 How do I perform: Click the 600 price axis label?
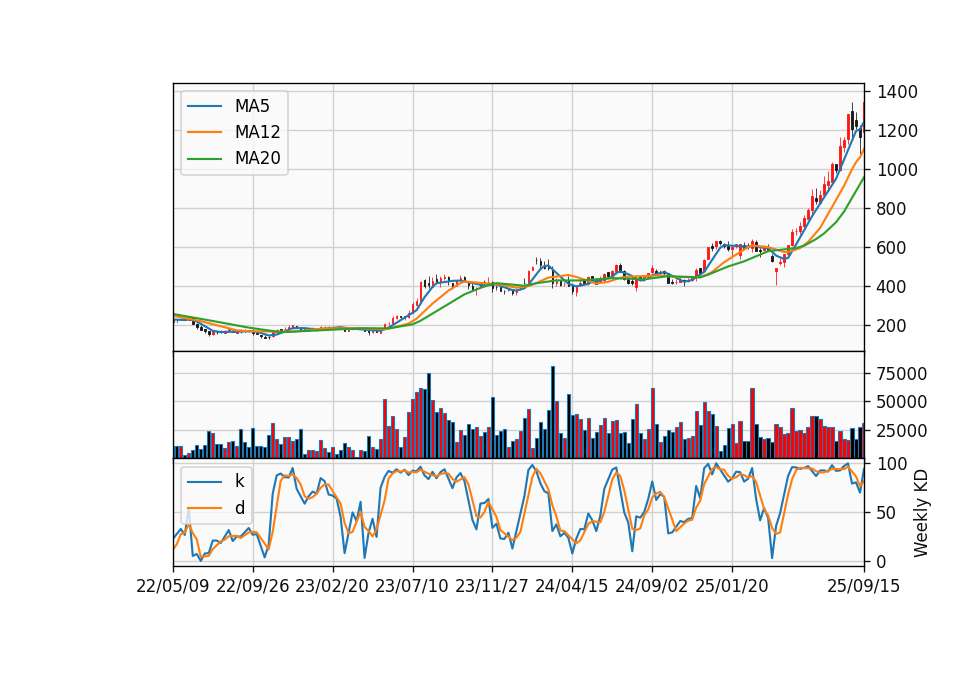pos(892,248)
